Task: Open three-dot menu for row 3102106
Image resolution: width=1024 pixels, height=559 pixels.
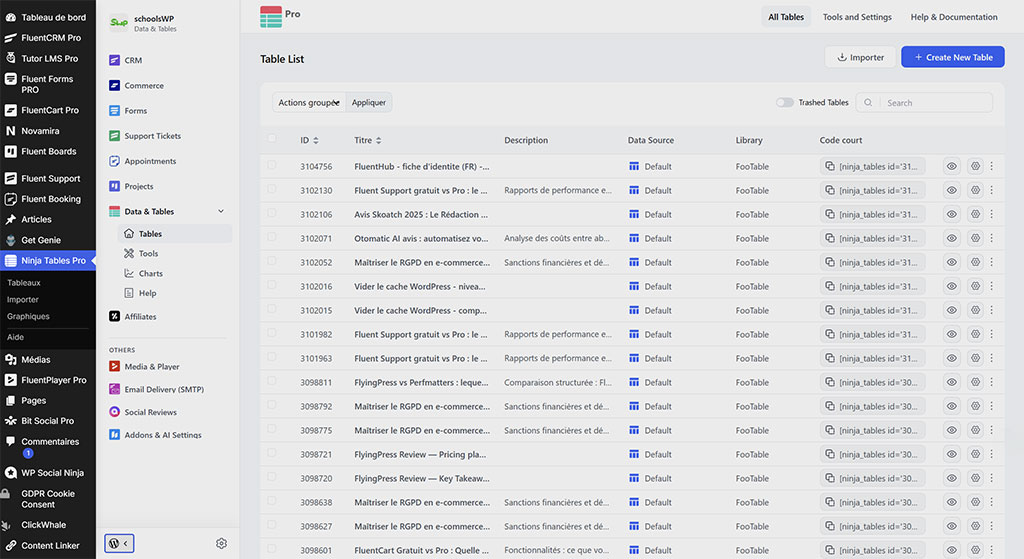Action: 991,214
